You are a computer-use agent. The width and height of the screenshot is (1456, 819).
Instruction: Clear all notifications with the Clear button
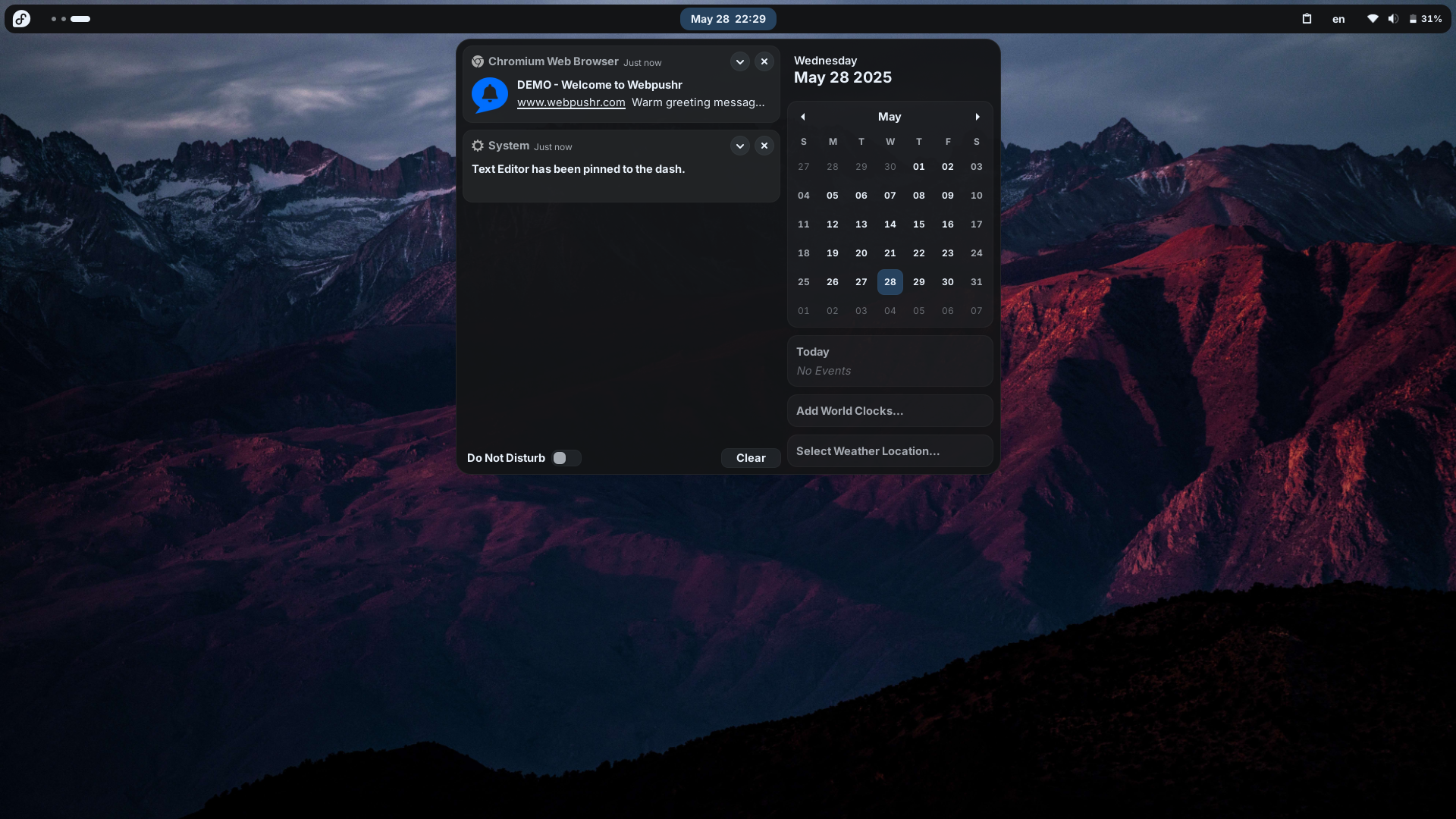[751, 458]
